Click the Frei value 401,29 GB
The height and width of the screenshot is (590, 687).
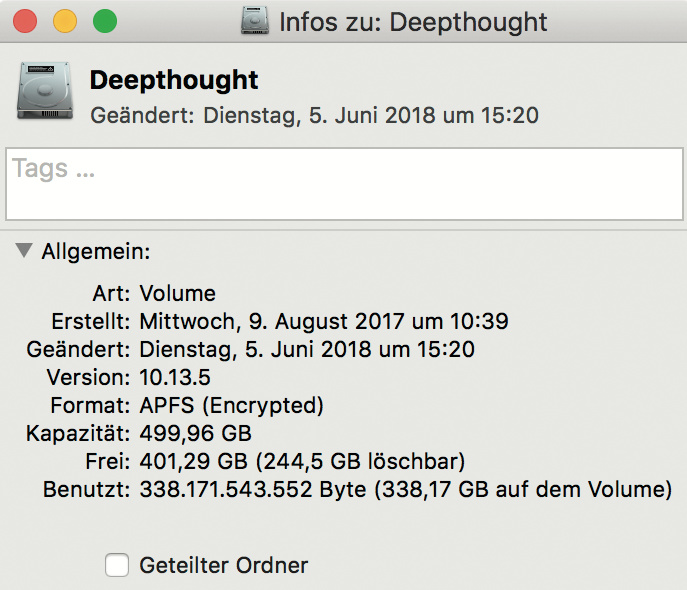point(195,462)
